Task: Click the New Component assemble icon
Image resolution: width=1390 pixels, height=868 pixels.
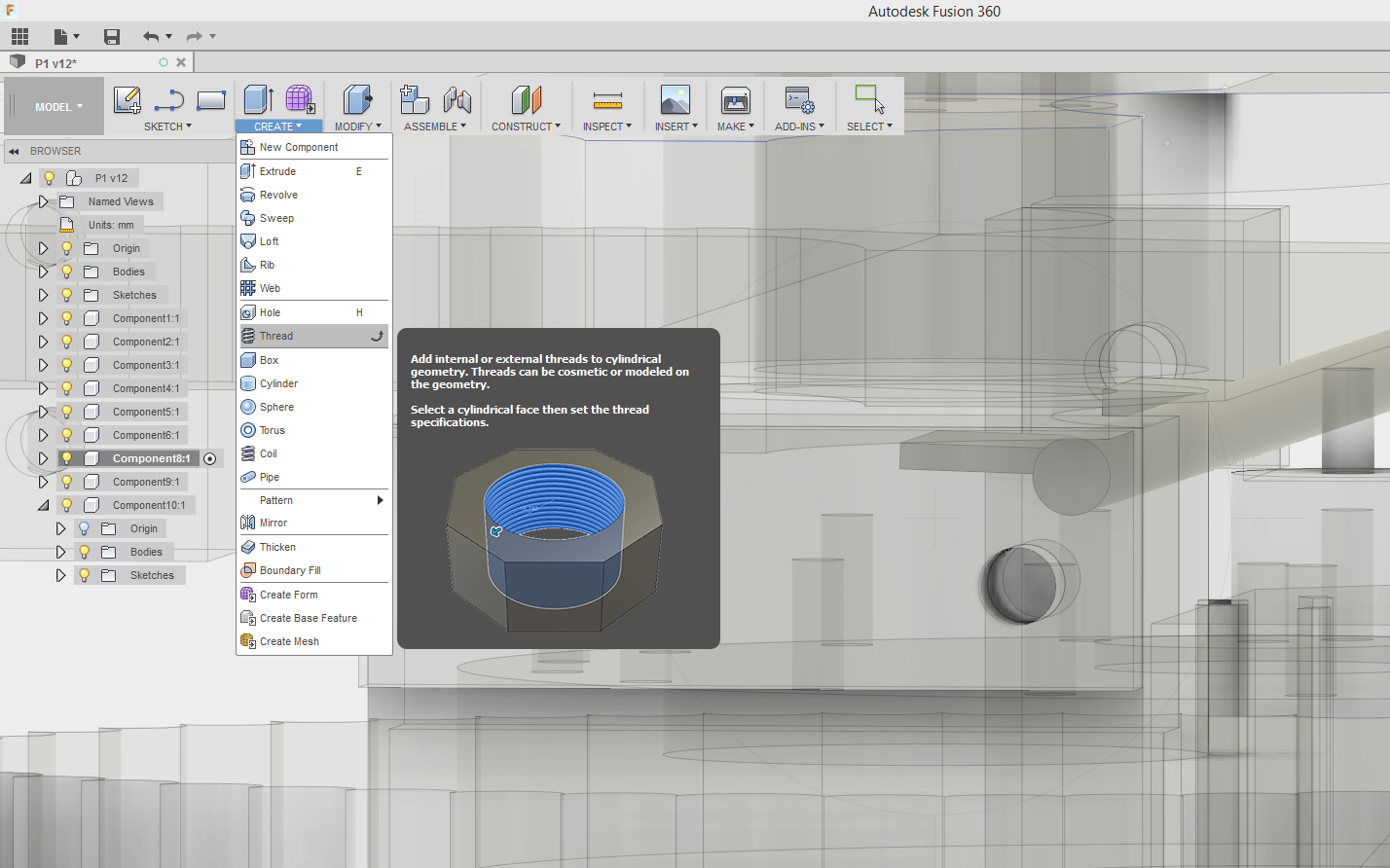Action: tap(415, 99)
